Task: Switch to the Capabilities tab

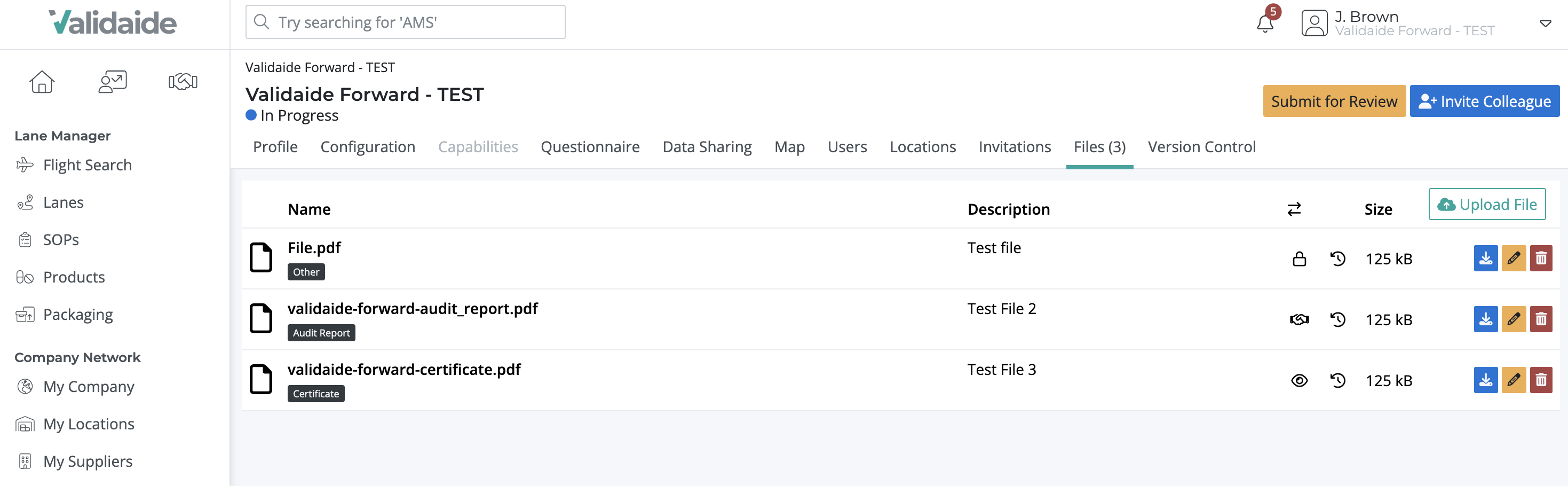Action: 478,147
